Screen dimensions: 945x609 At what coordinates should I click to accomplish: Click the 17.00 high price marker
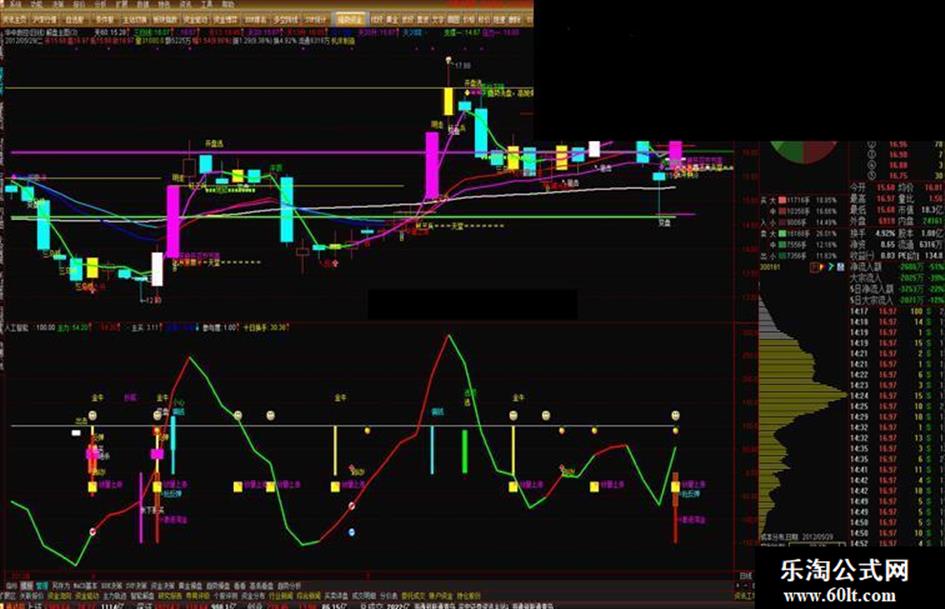[x=463, y=65]
